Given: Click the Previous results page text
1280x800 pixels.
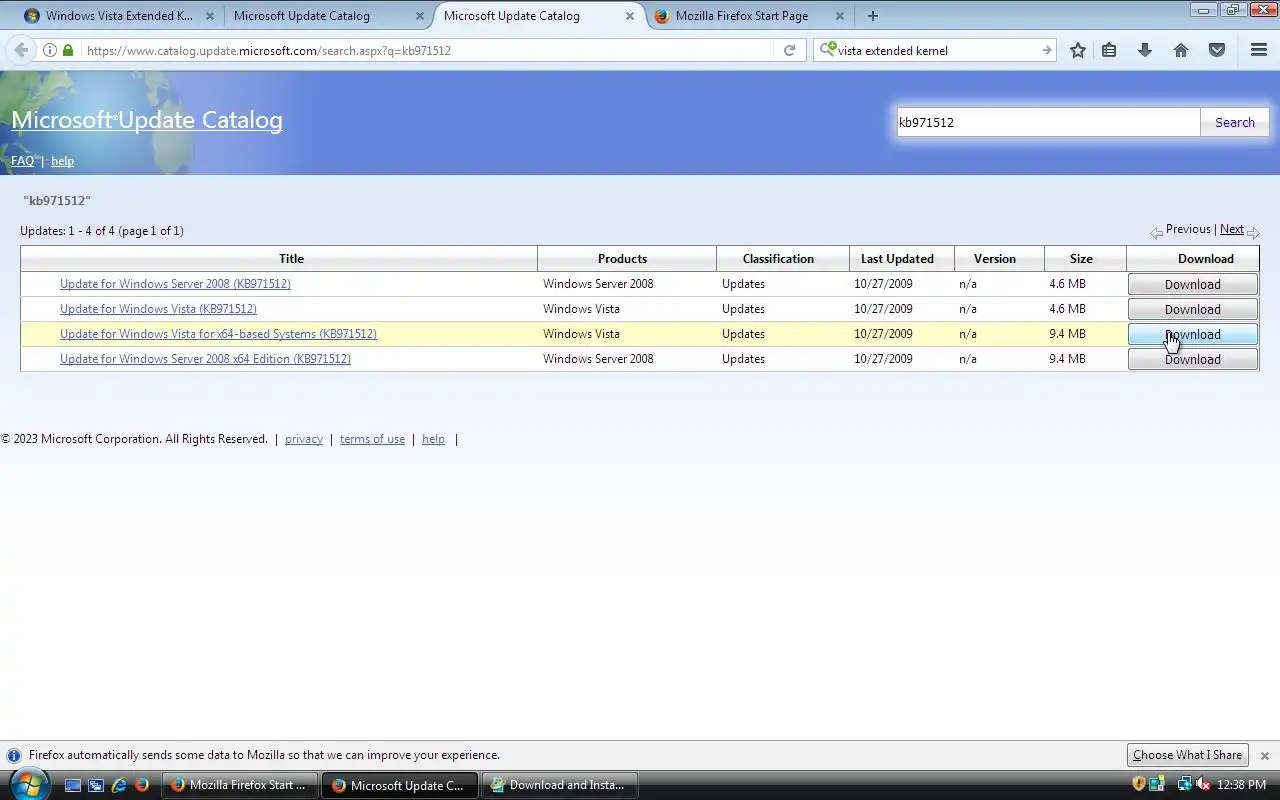Looking at the screenshot, I should point(1188,229).
